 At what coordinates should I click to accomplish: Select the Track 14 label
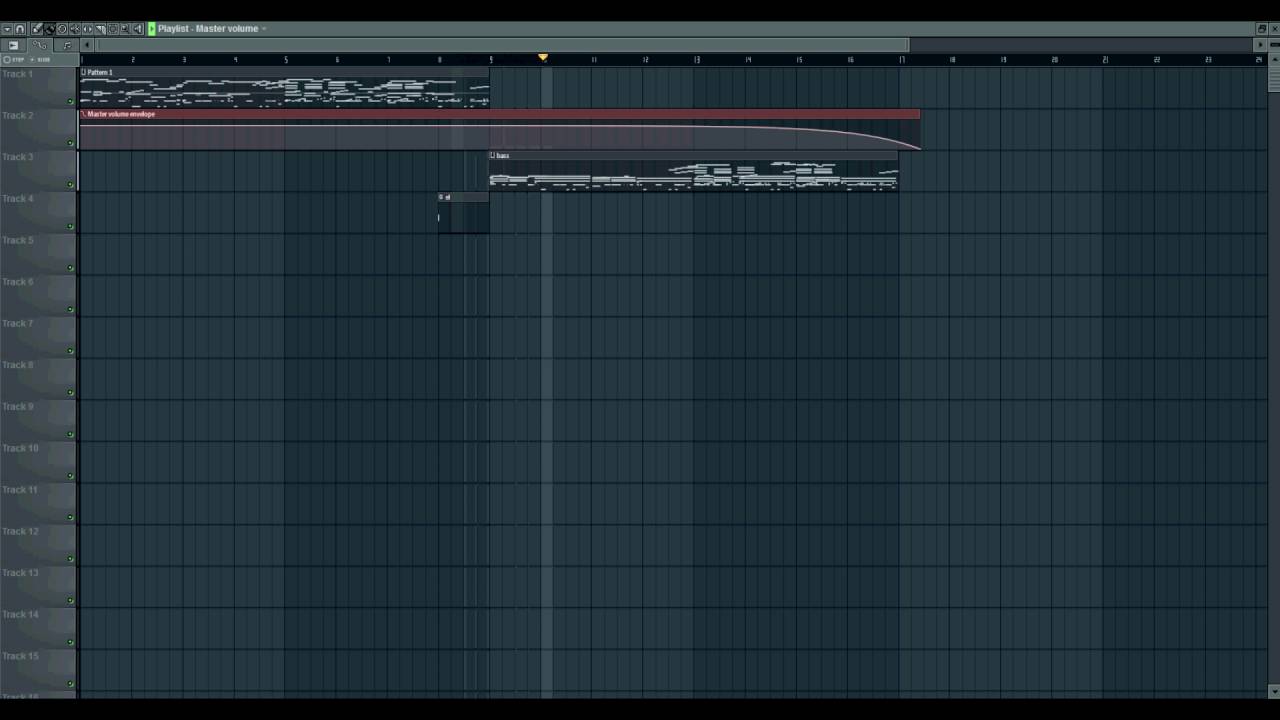click(x=19, y=614)
